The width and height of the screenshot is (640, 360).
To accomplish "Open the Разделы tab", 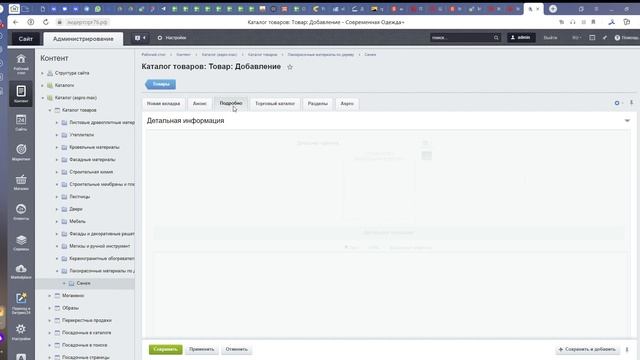I will pos(318,103).
